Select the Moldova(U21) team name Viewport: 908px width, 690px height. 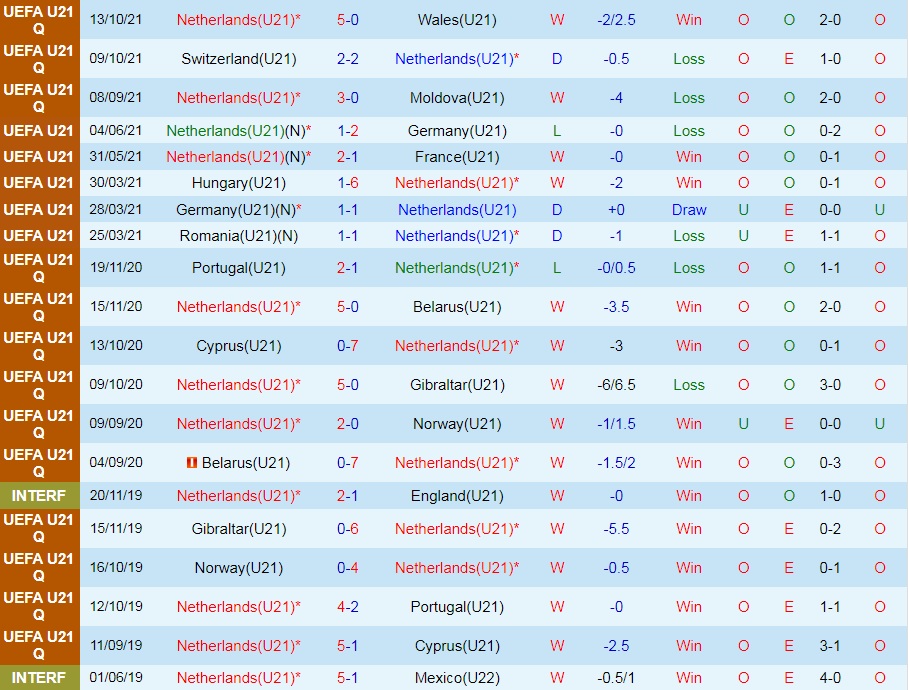coord(457,98)
